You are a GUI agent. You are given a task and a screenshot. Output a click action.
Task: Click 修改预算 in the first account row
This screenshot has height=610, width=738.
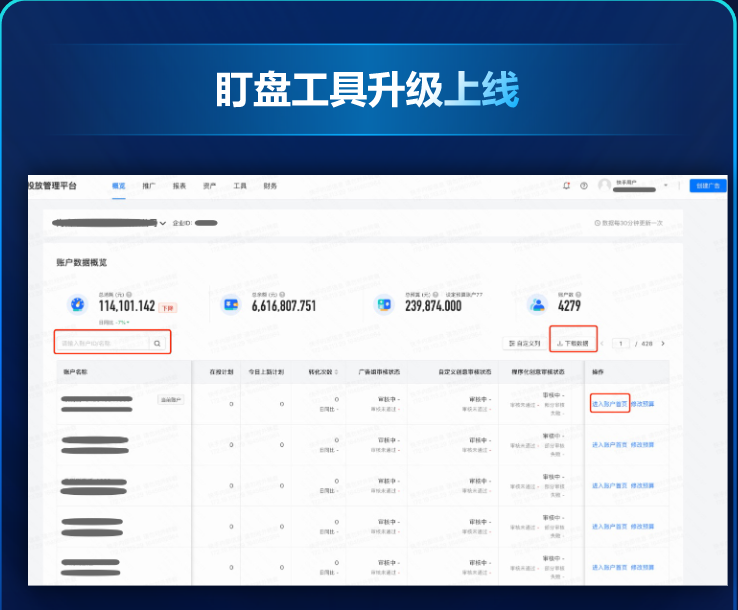[x=642, y=404]
